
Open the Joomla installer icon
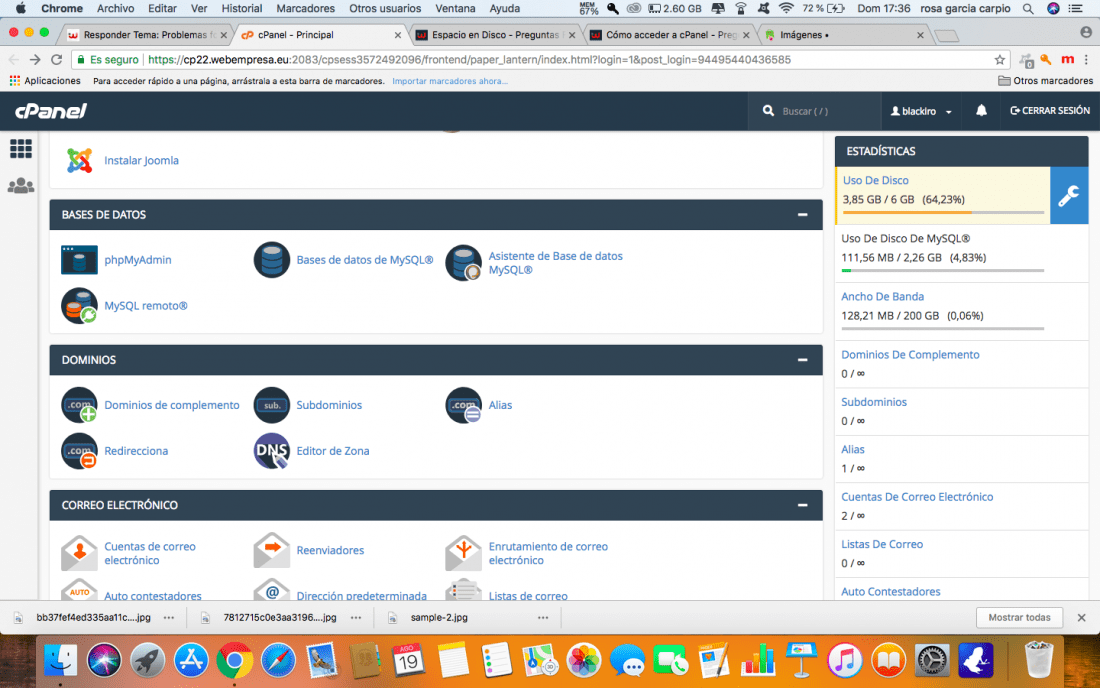click(x=79, y=161)
